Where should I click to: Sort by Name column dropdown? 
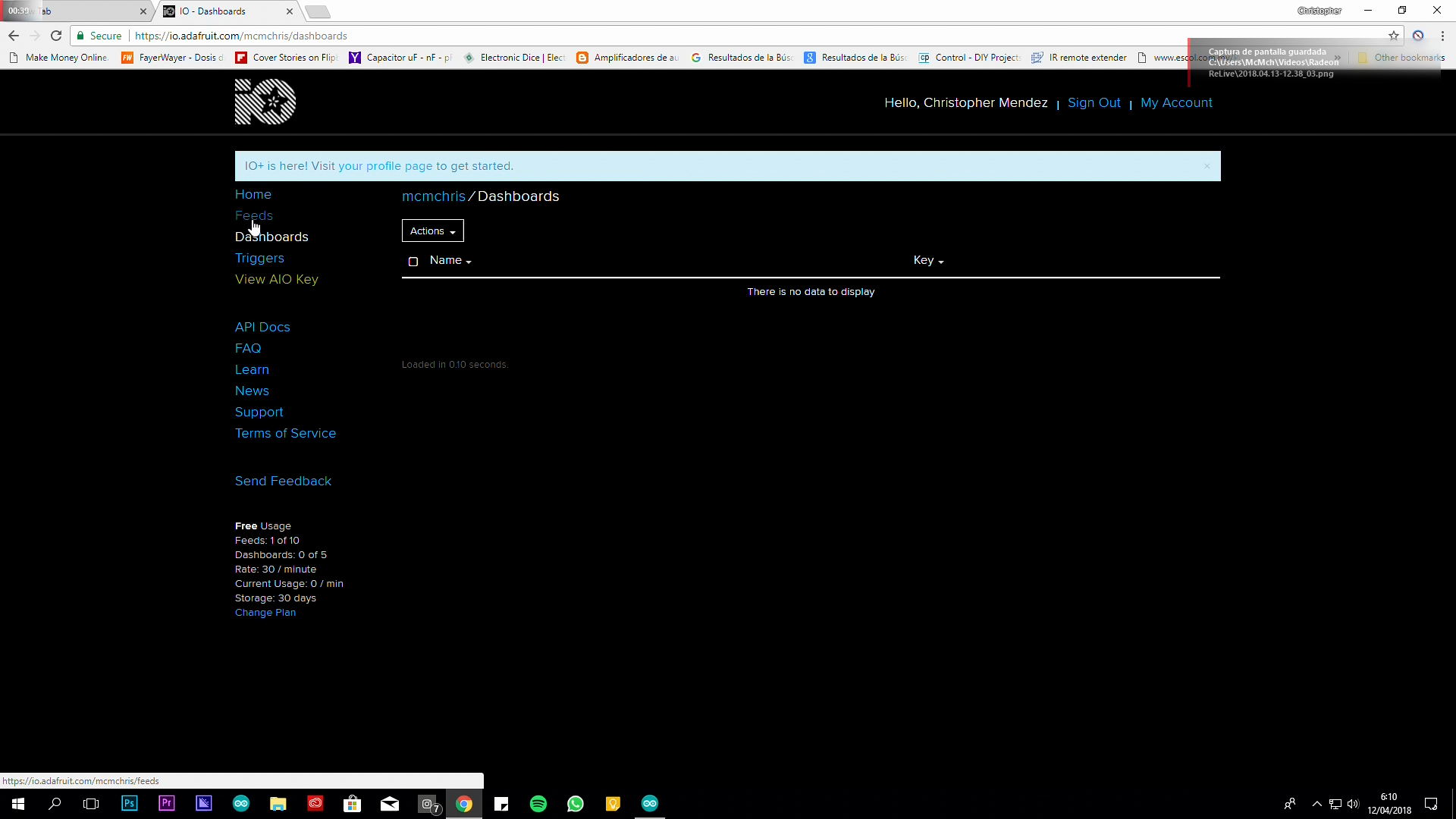[x=450, y=261]
